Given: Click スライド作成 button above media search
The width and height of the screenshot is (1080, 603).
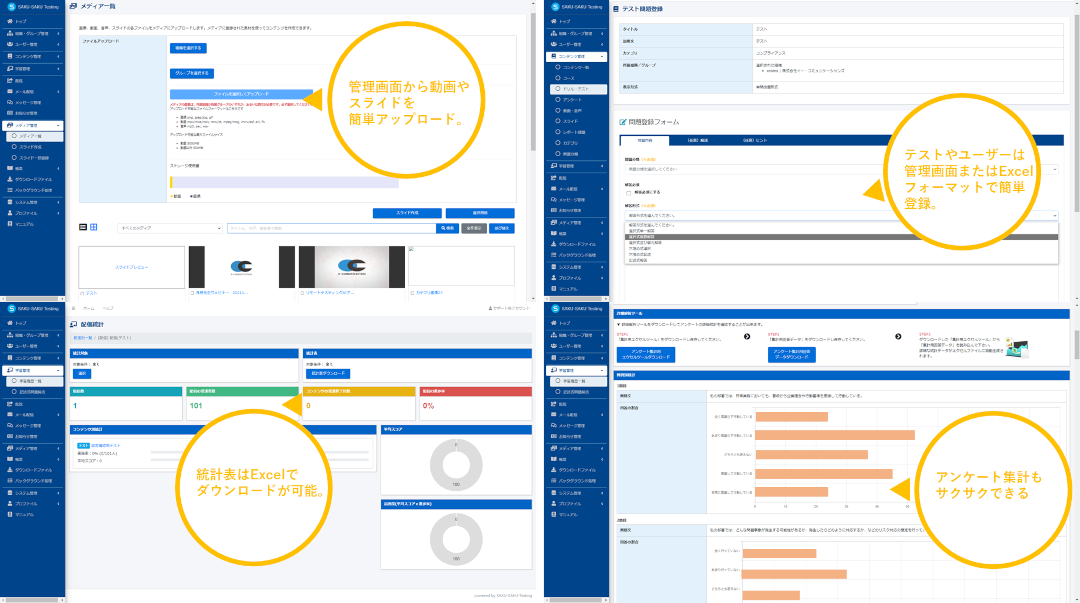Looking at the screenshot, I should pos(407,213).
